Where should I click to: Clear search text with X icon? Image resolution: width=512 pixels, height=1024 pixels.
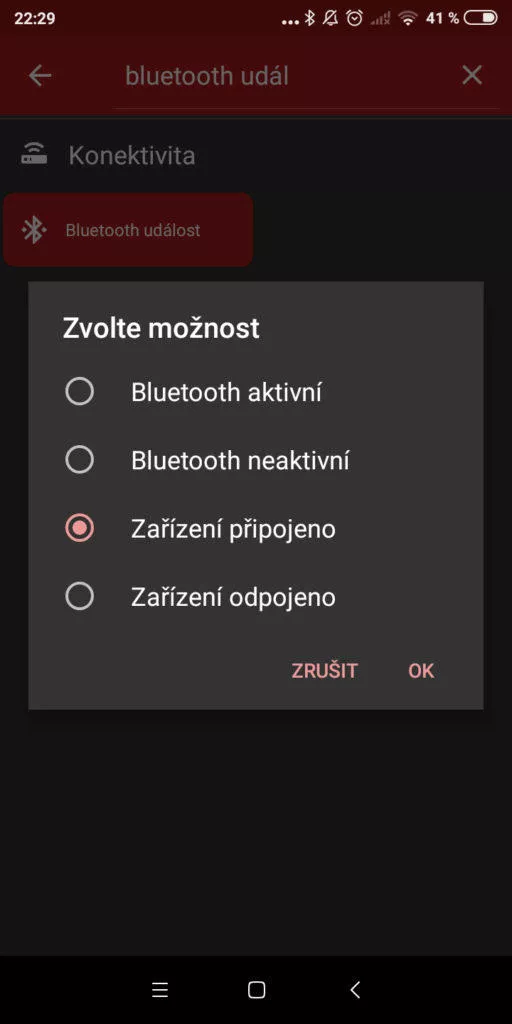tap(472, 75)
